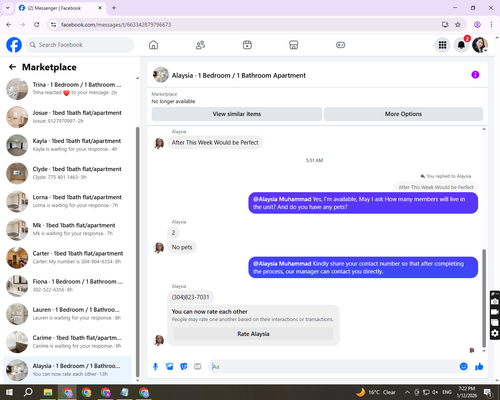Attach a file with the image icon
The height and width of the screenshot is (400, 500).
click(x=170, y=367)
